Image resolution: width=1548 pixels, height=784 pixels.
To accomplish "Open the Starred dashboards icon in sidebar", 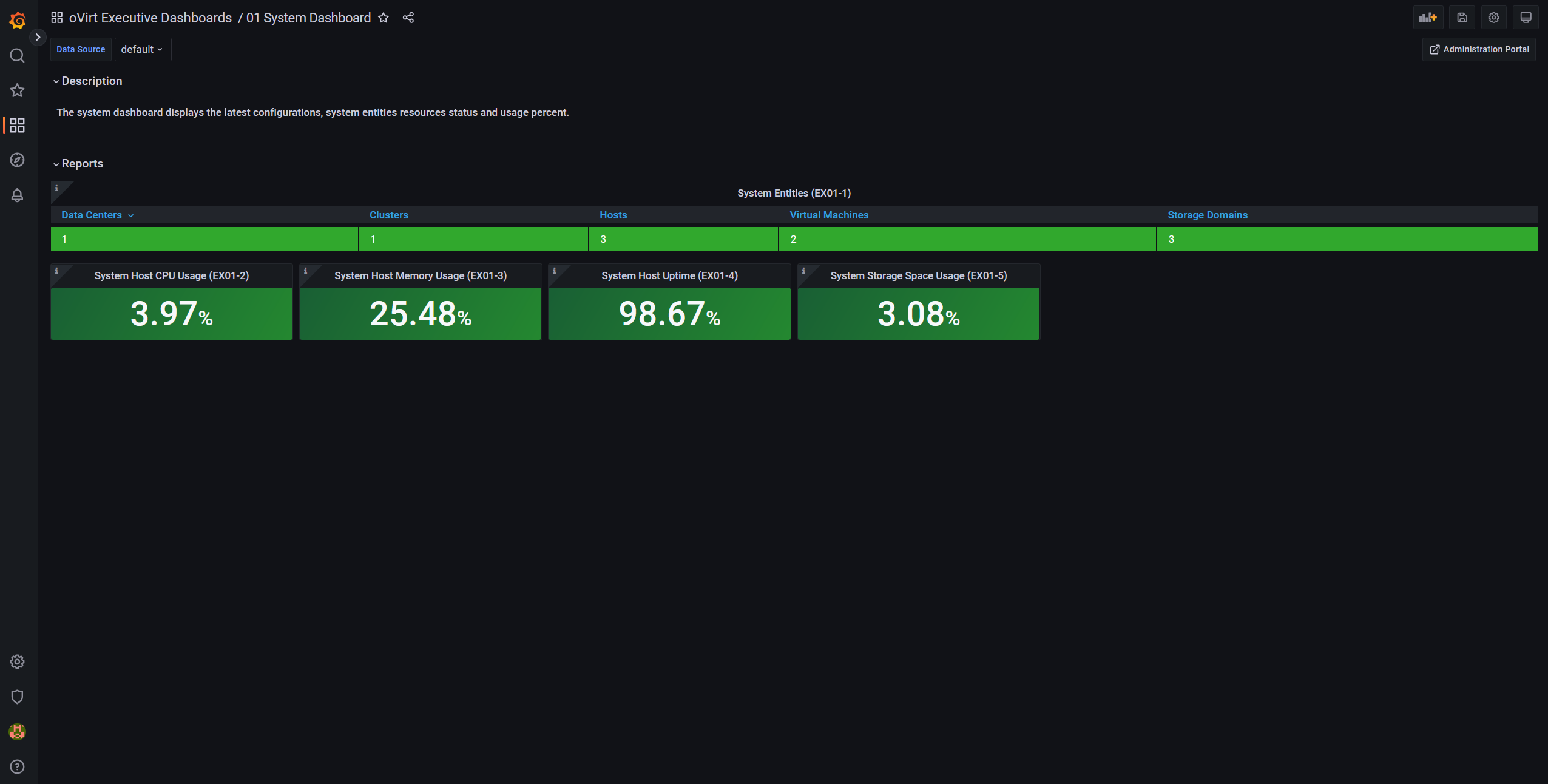I will click(x=18, y=90).
